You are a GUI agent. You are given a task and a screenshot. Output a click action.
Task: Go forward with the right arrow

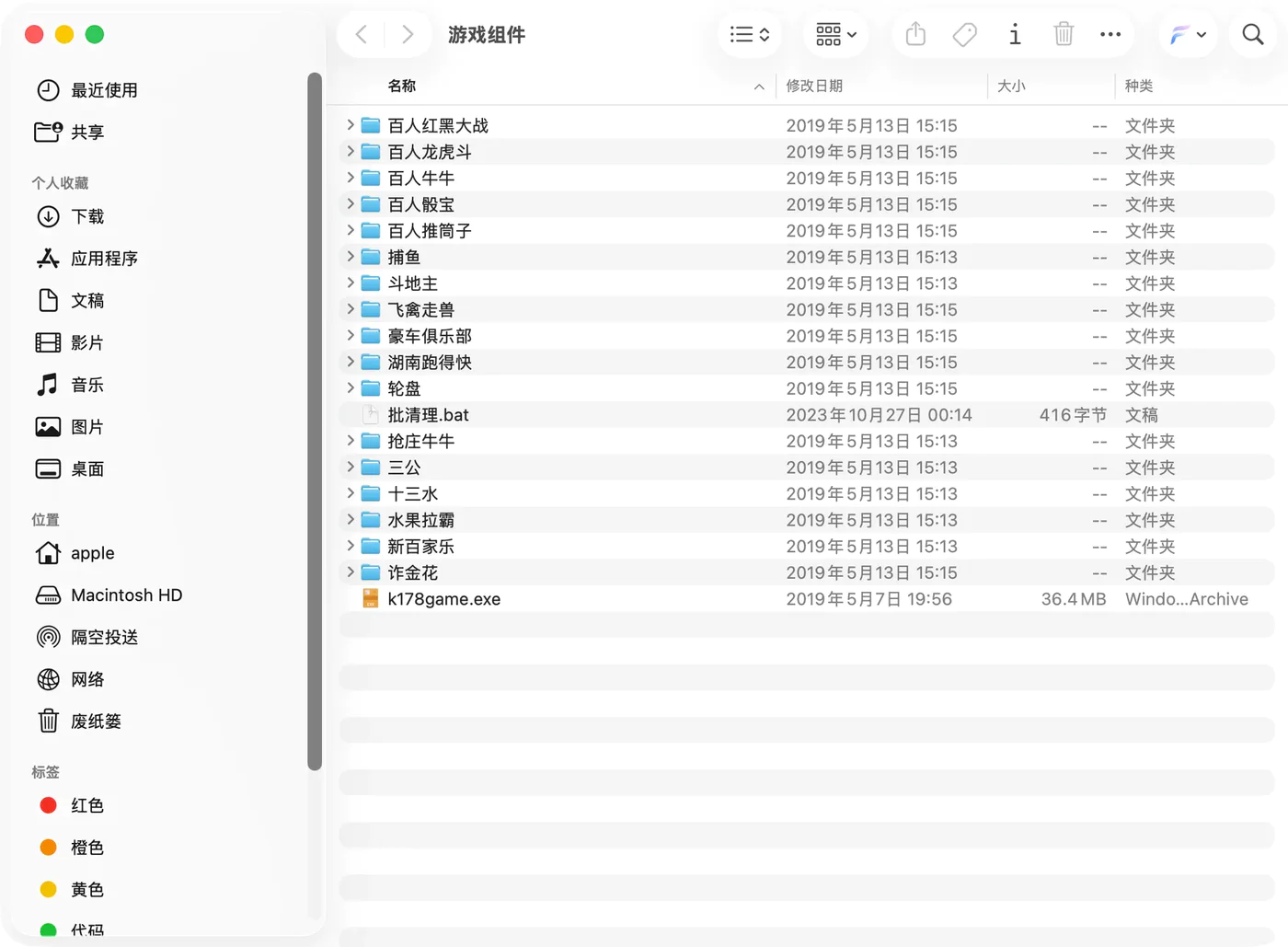408,35
